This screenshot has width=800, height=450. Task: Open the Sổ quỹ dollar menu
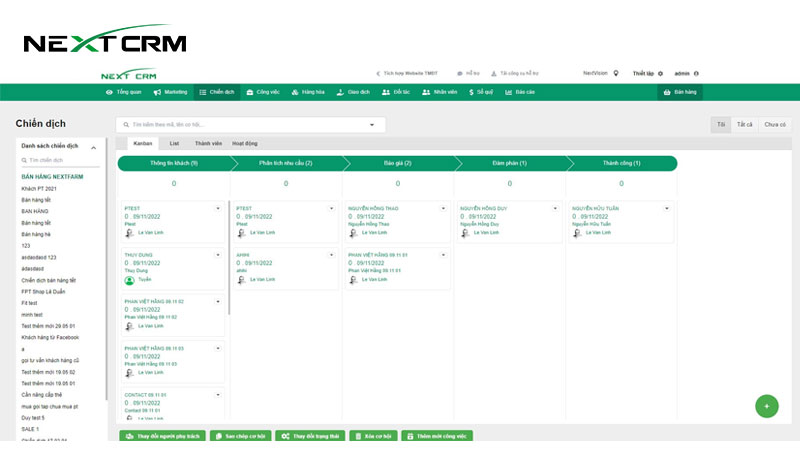481,92
